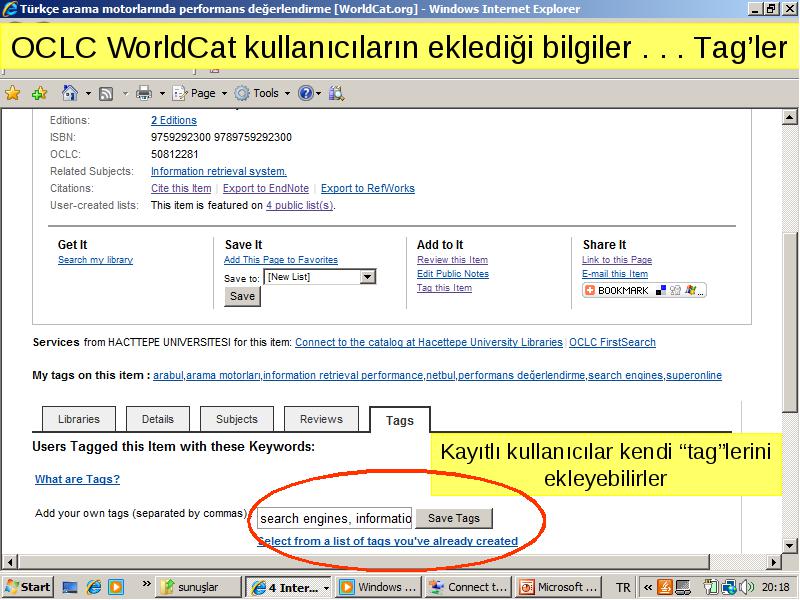Click the horizontal scrollbar left arrow
Image resolution: width=800 pixels, height=600 pixels.
(9, 562)
